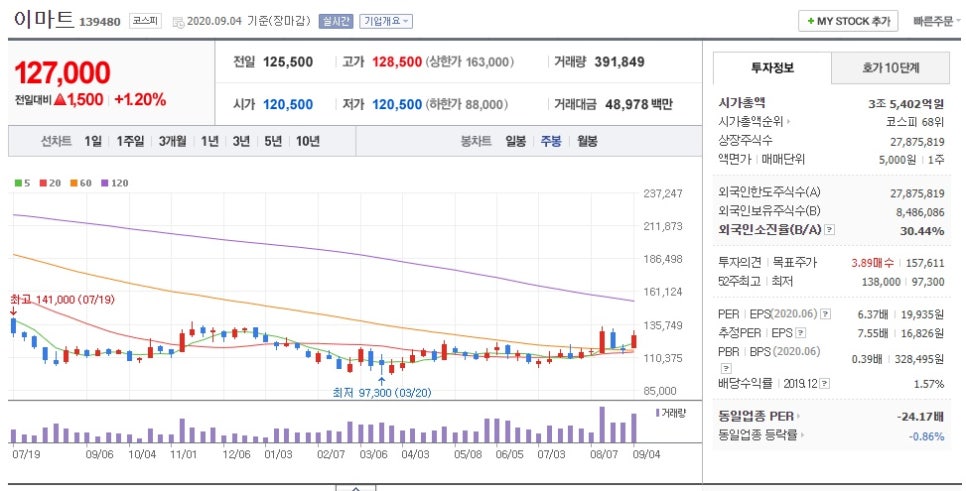Click the 거래대금 48,978 백만 value
The image size is (966, 491).
(639, 104)
